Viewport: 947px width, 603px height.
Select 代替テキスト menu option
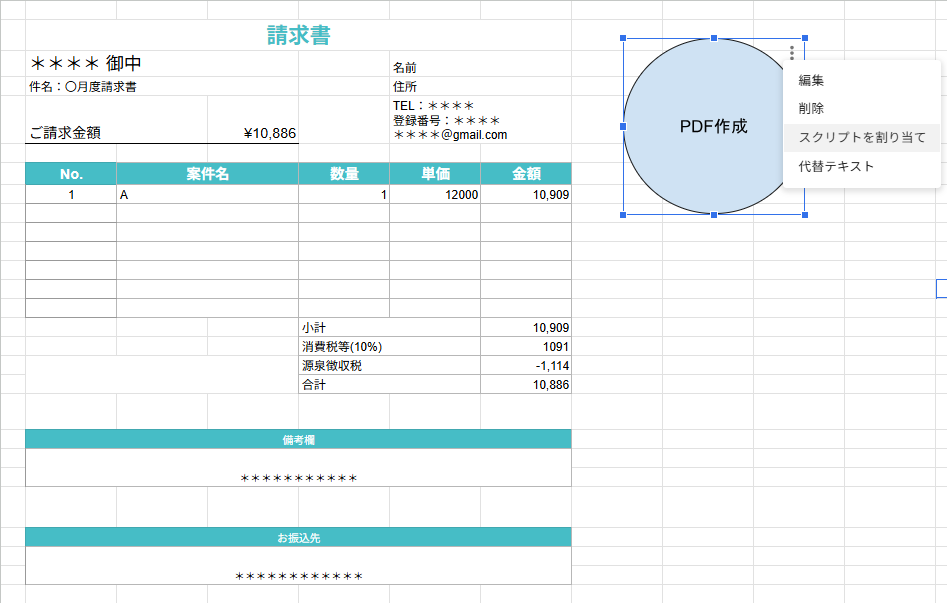836,166
